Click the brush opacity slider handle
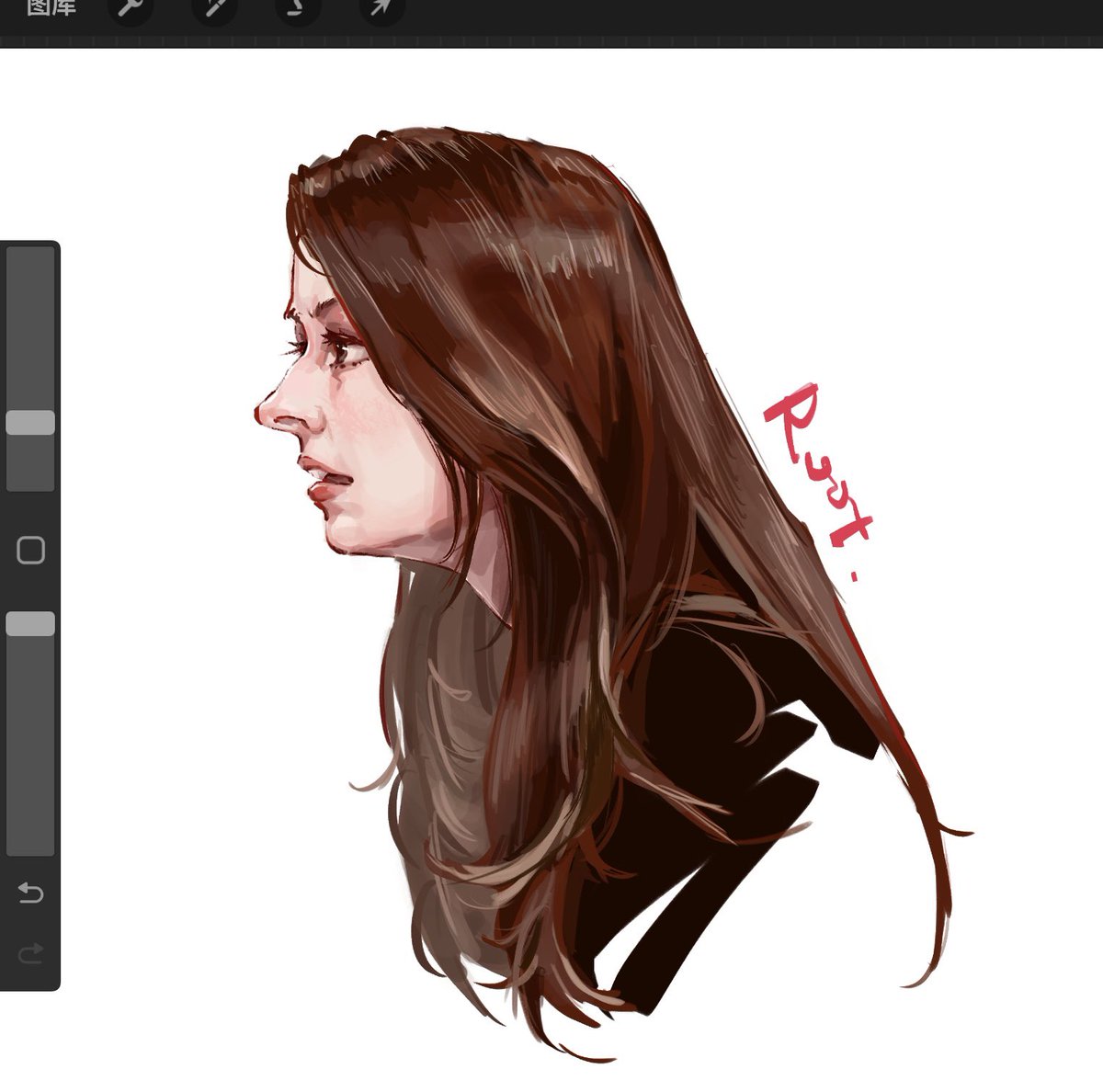The height and width of the screenshot is (1092, 1103). point(30,624)
